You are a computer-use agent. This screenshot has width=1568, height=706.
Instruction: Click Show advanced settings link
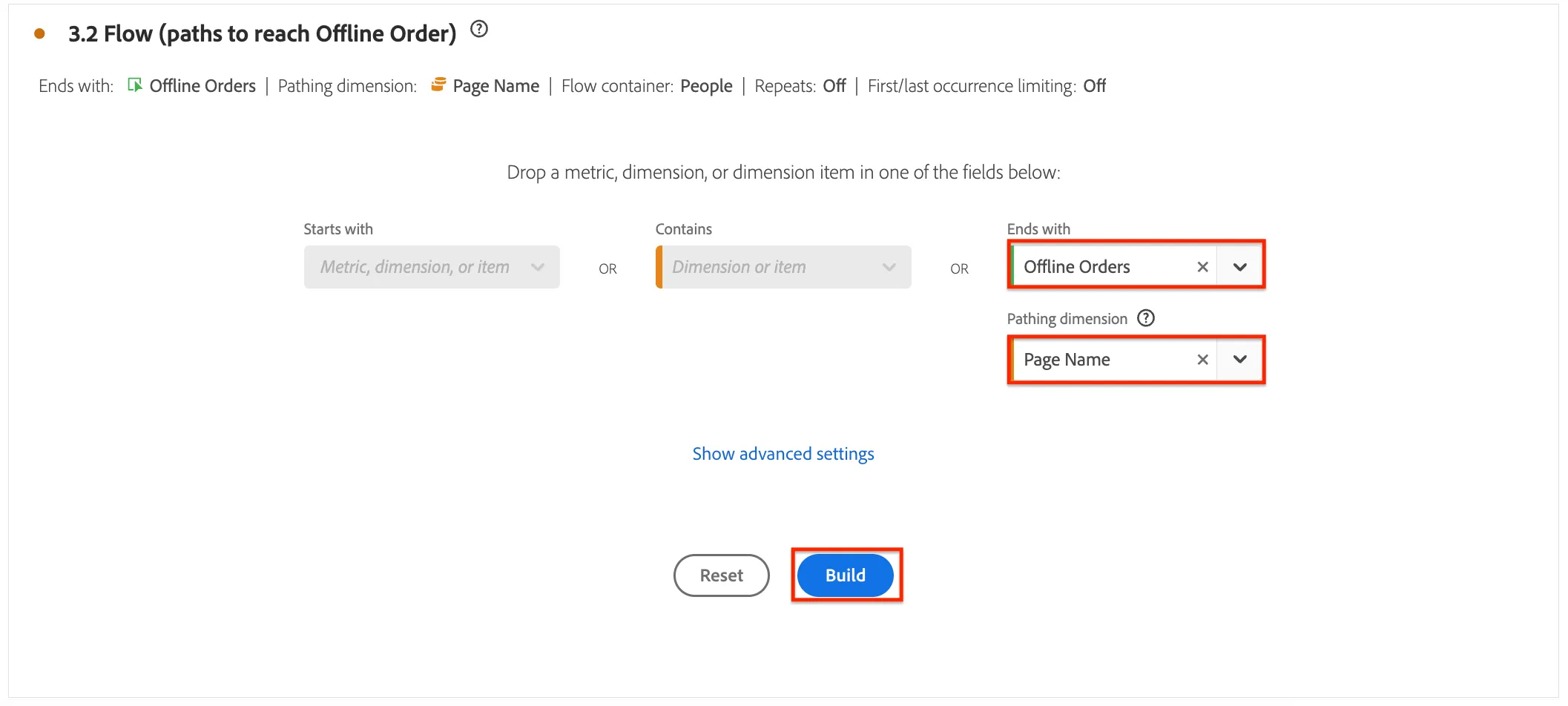tap(783, 453)
